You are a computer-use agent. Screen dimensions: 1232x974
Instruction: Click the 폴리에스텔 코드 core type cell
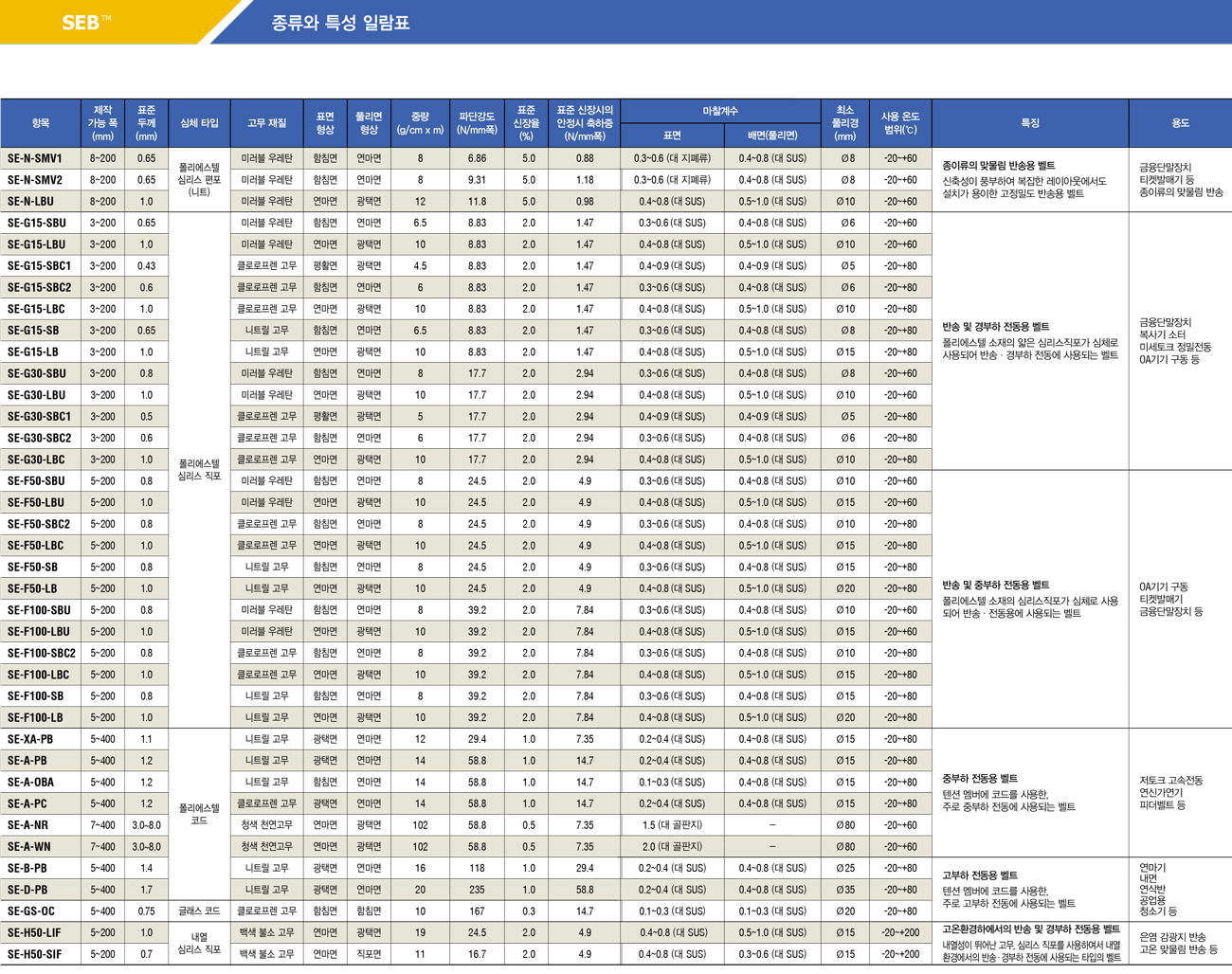[x=199, y=815]
